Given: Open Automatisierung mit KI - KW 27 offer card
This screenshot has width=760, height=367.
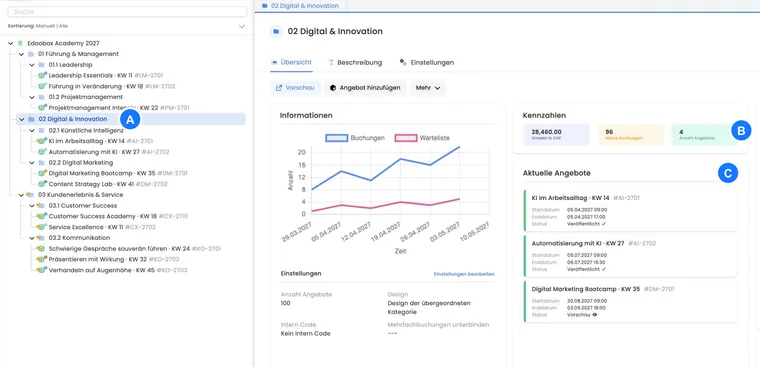Looking at the screenshot, I should click(x=631, y=255).
